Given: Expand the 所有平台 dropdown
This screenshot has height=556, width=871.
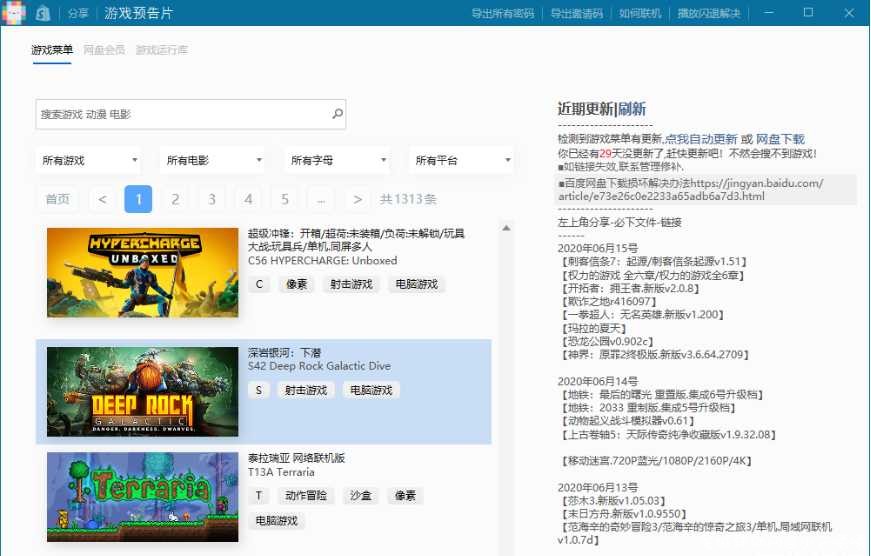Looking at the screenshot, I should [462, 161].
